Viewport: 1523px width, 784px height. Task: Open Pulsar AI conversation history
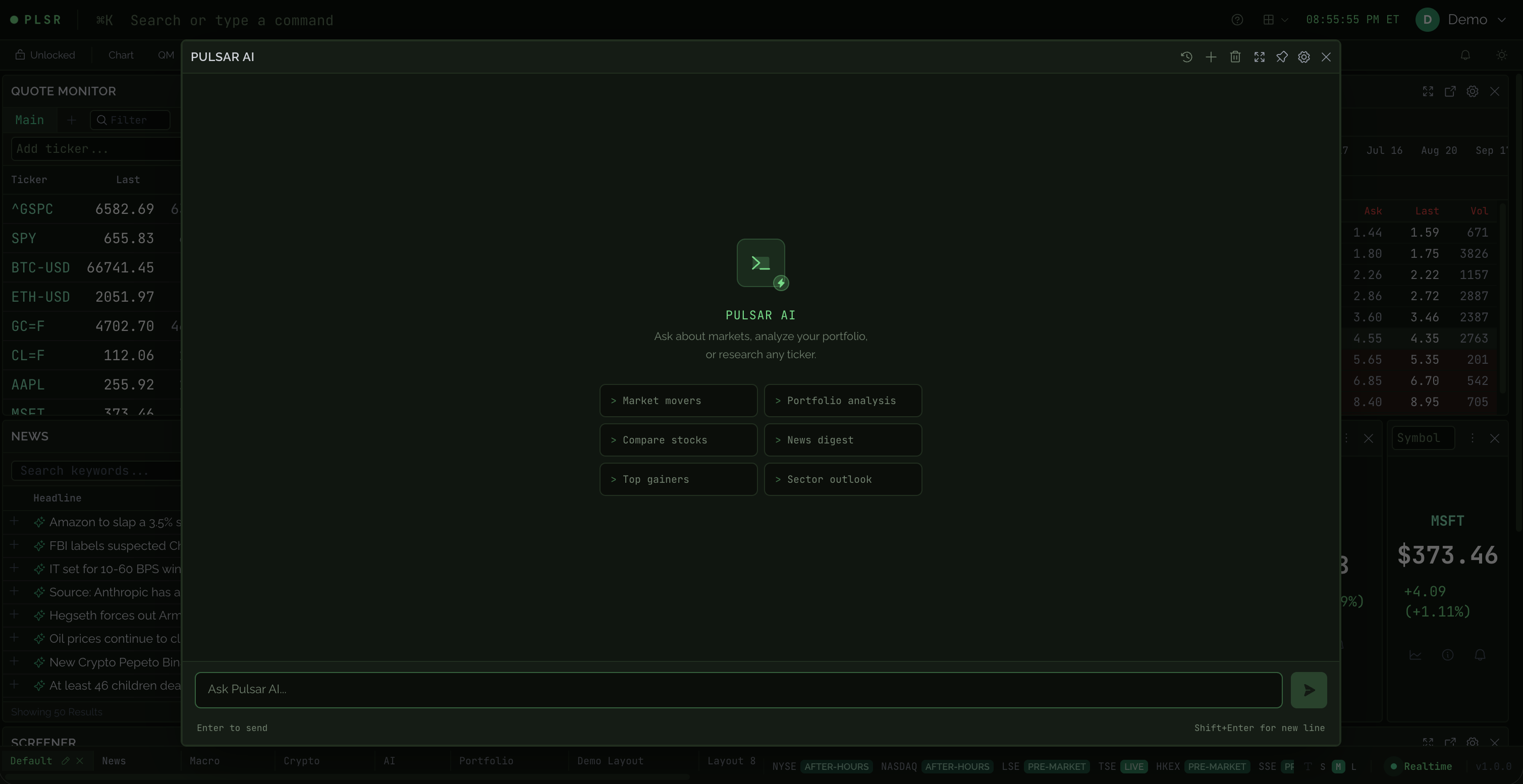(1186, 57)
